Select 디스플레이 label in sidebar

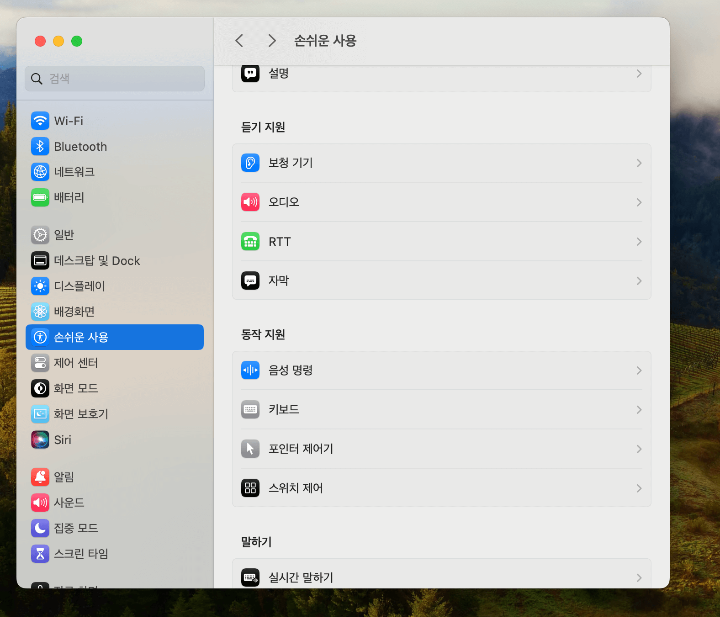pos(79,286)
